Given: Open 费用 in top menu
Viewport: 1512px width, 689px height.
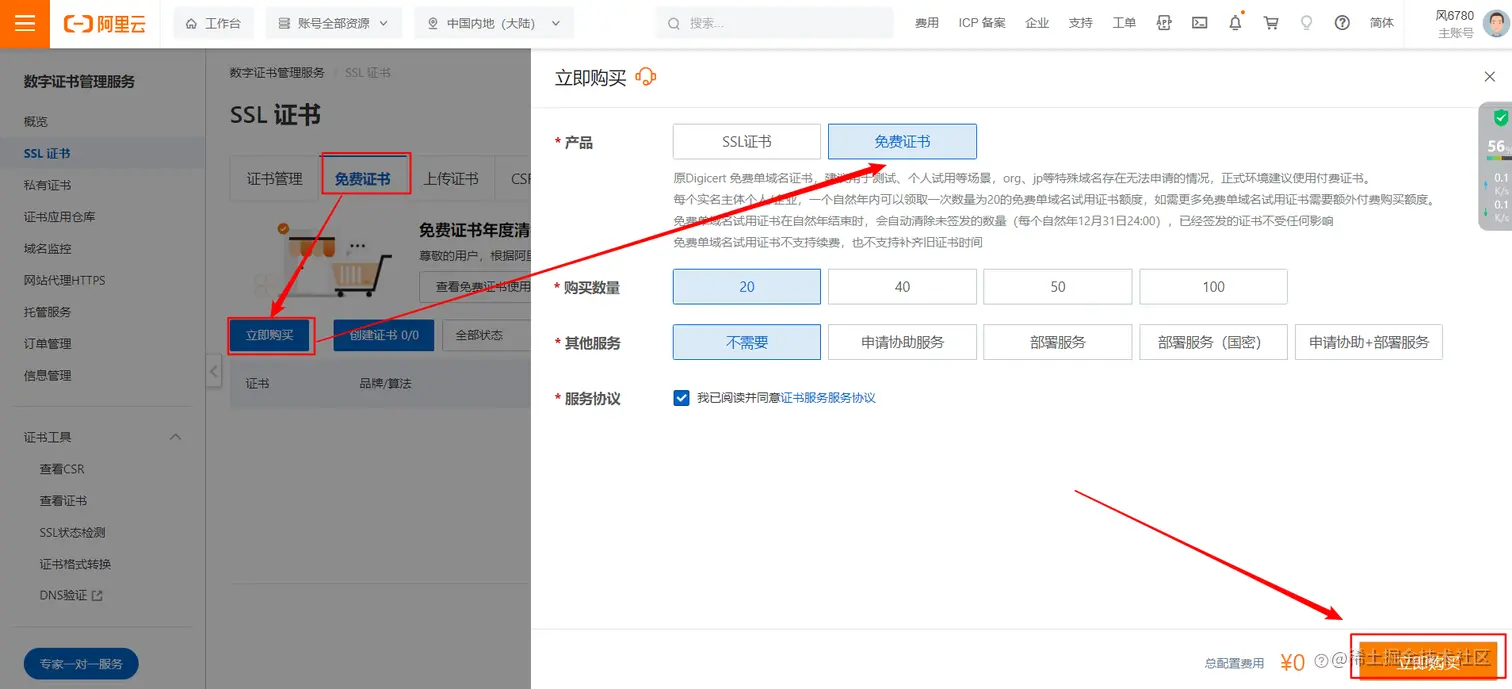Looking at the screenshot, I should [x=927, y=23].
